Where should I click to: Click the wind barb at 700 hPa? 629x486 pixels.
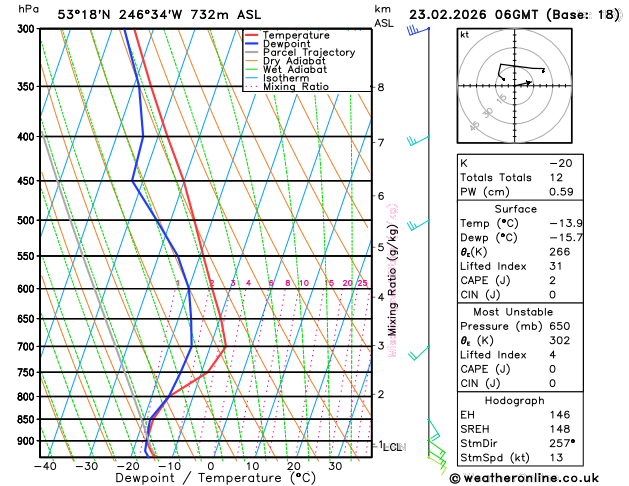pyautogui.click(x=419, y=352)
